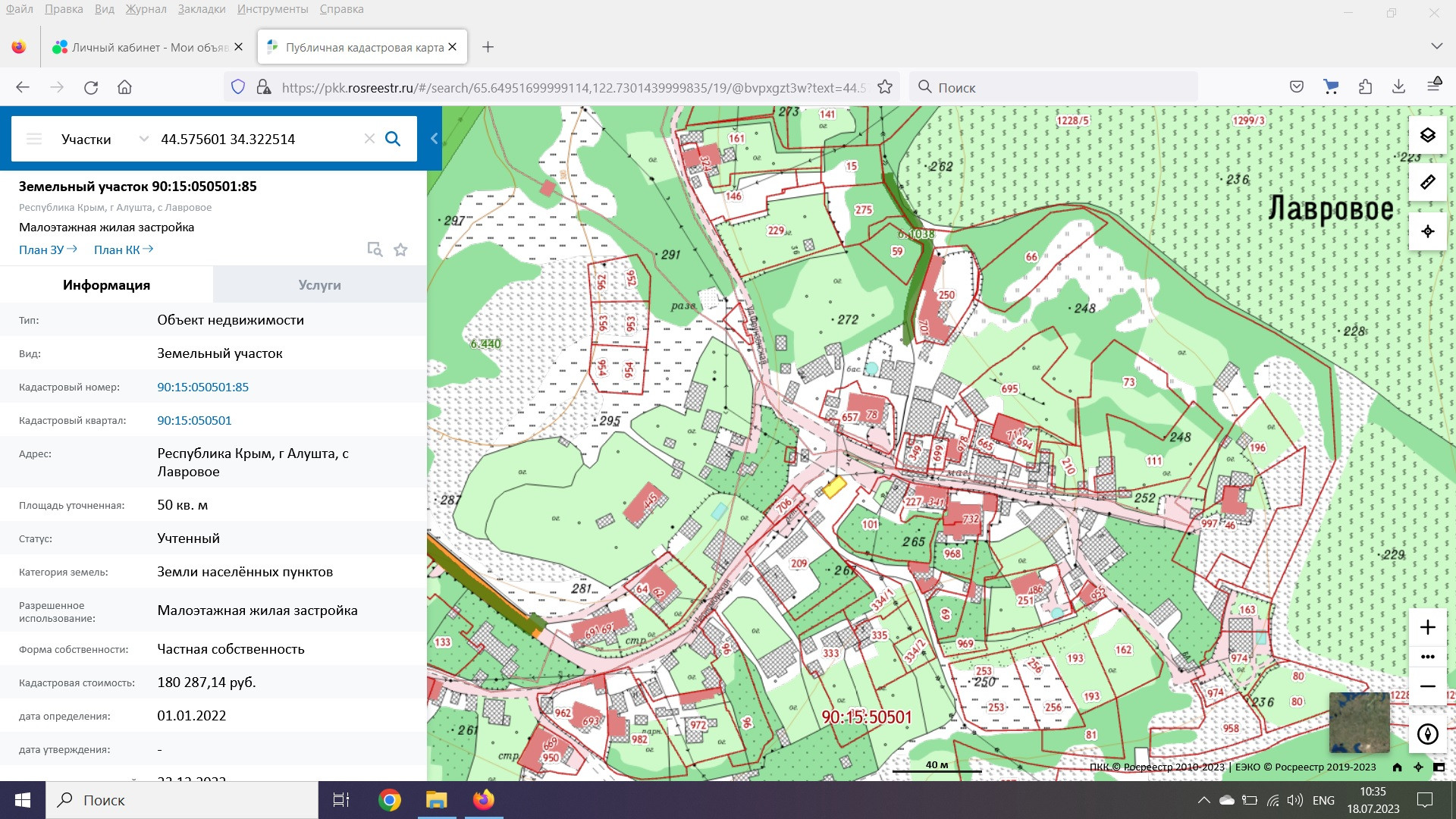Open cadastral quarter 90:15:050501 link
Screen dimensions: 1456x819
194,420
